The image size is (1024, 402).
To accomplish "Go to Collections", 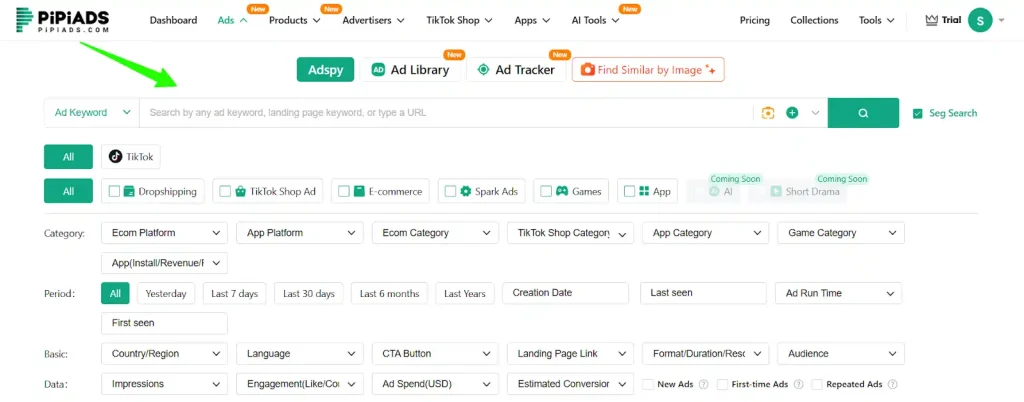I will [x=814, y=20].
